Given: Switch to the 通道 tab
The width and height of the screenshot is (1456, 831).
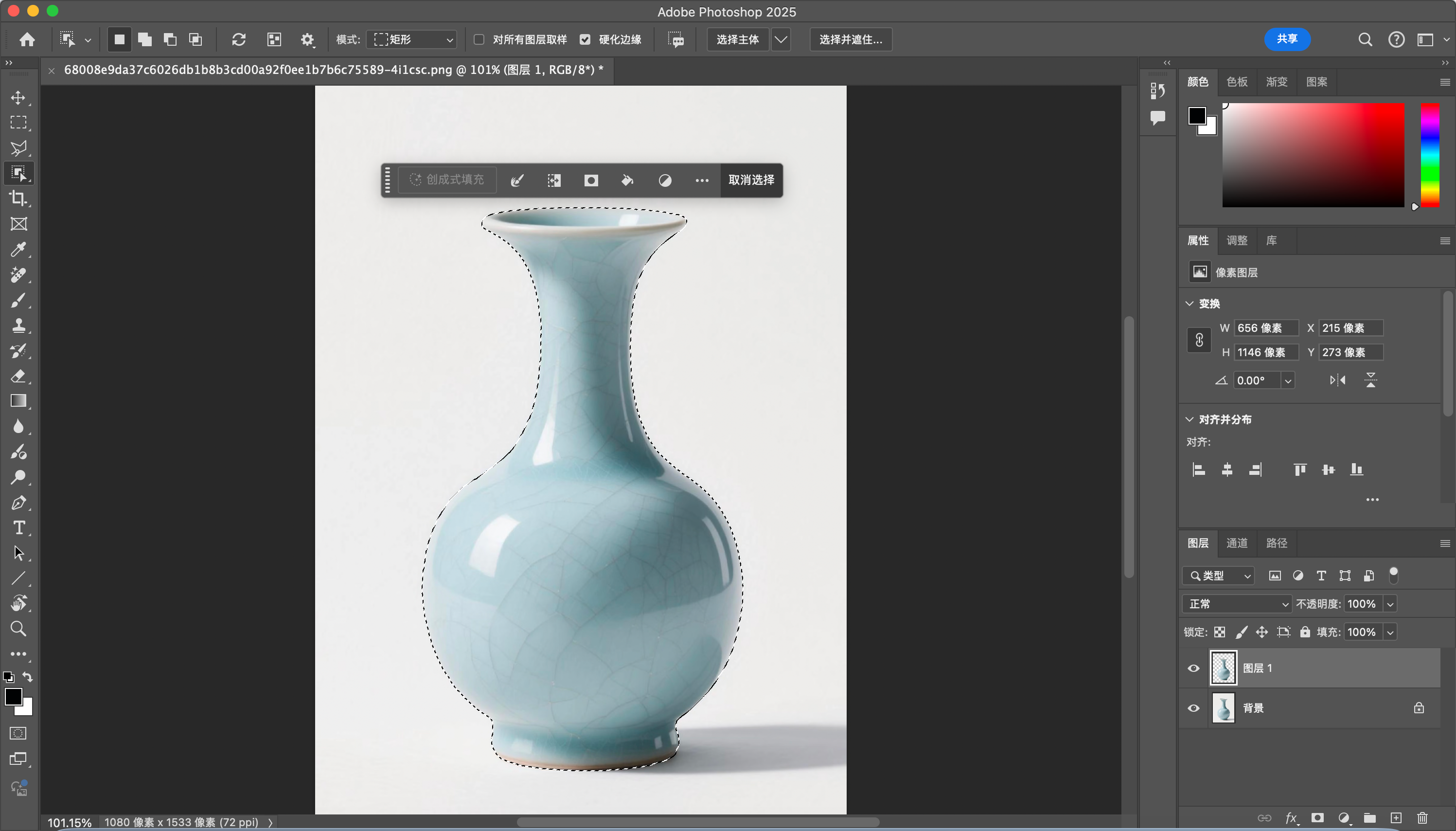Looking at the screenshot, I should pyautogui.click(x=1236, y=543).
